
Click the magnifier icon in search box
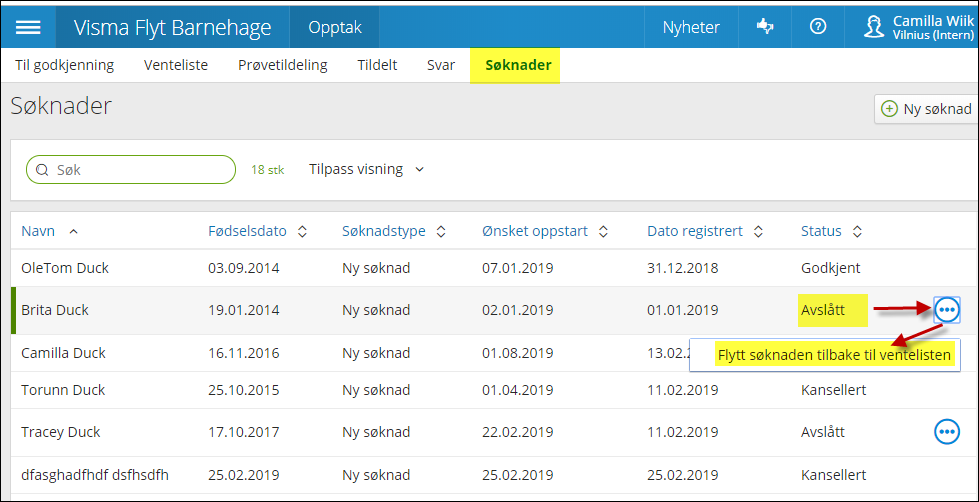click(42, 169)
